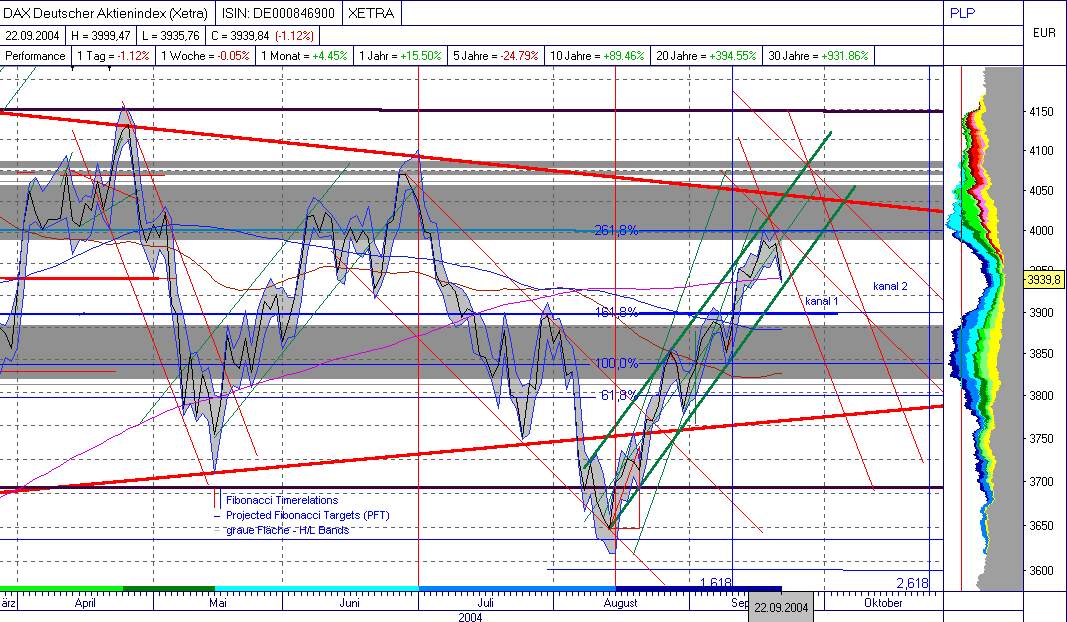Select the XETRA tab in the header
The width and height of the screenshot is (1067, 622).
(x=371, y=13)
